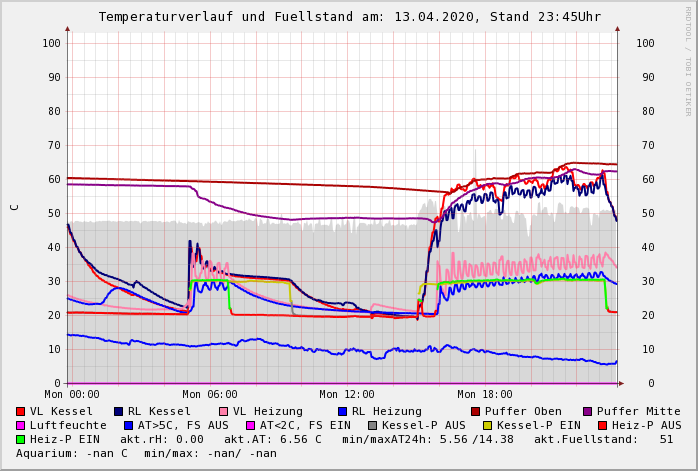Viewport: 698px width, 471px height.
Task: Click the green Heiz-P EIN legend swatch
Action: click(x=21, y=439)
